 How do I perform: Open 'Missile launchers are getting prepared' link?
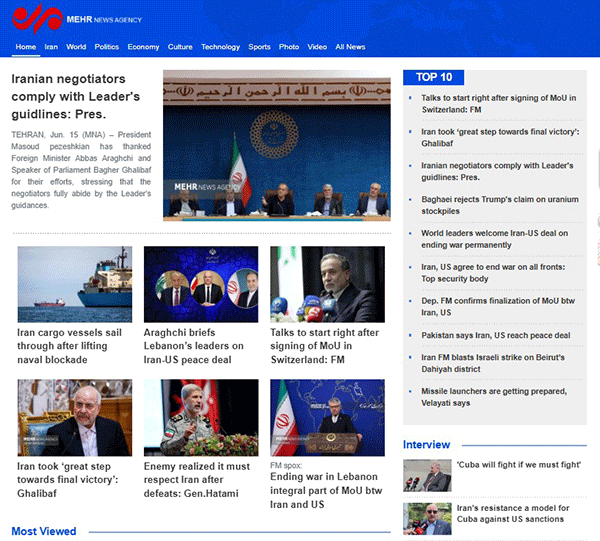(494, 397)
